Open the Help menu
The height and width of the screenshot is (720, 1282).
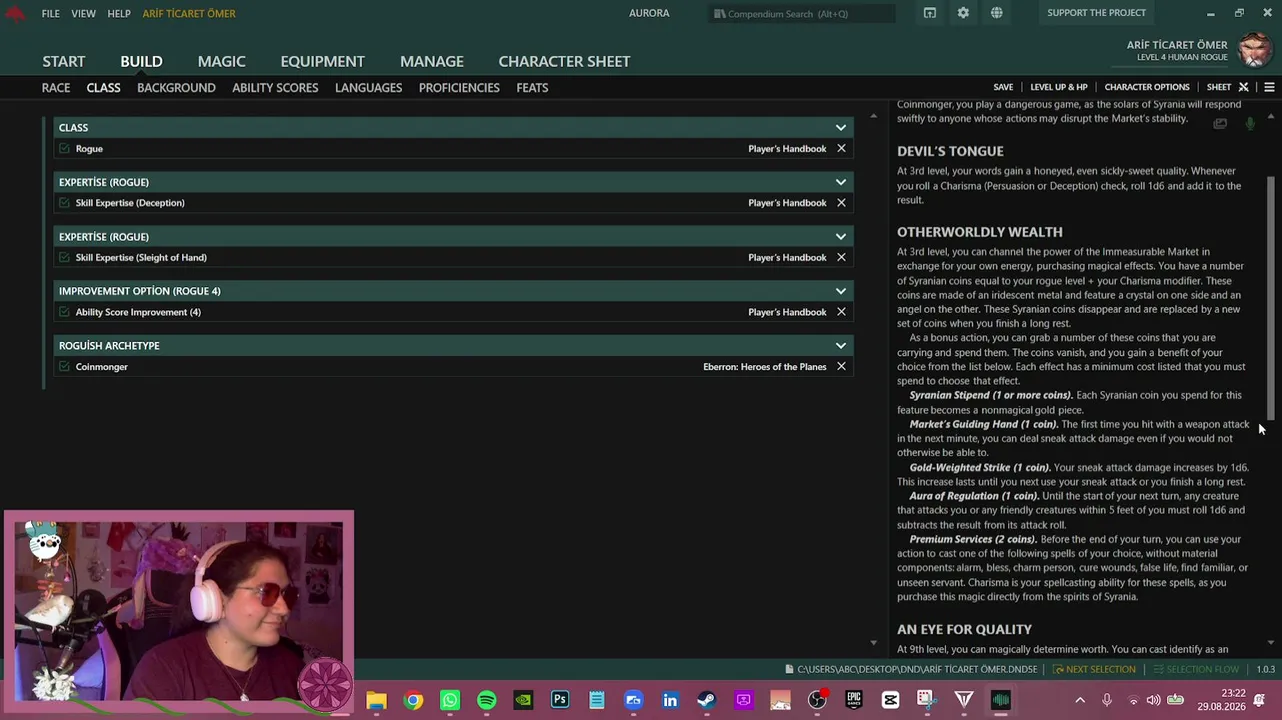point(119,14)
